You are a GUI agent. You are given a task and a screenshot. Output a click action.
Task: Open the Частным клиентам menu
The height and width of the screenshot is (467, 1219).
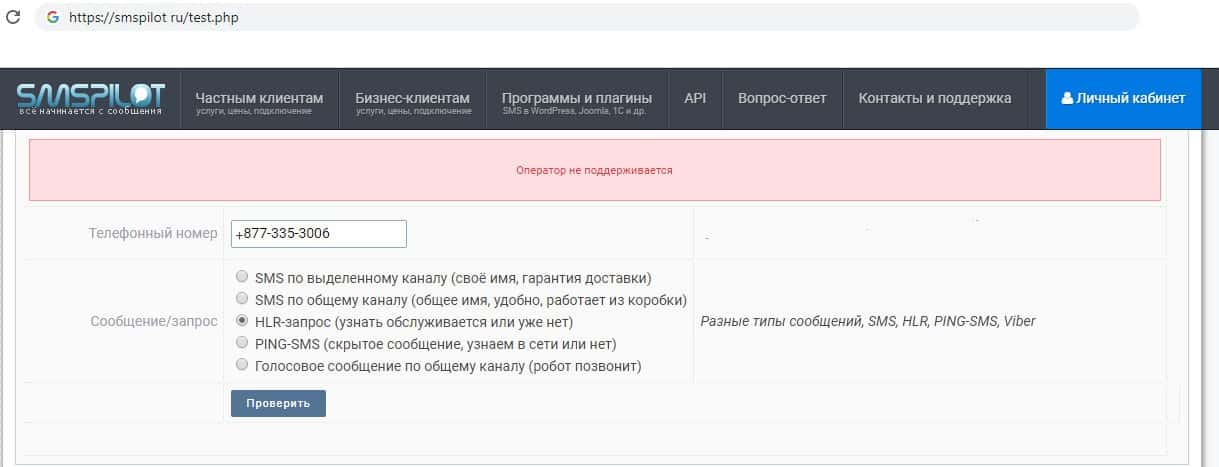[x=259, y=99]
